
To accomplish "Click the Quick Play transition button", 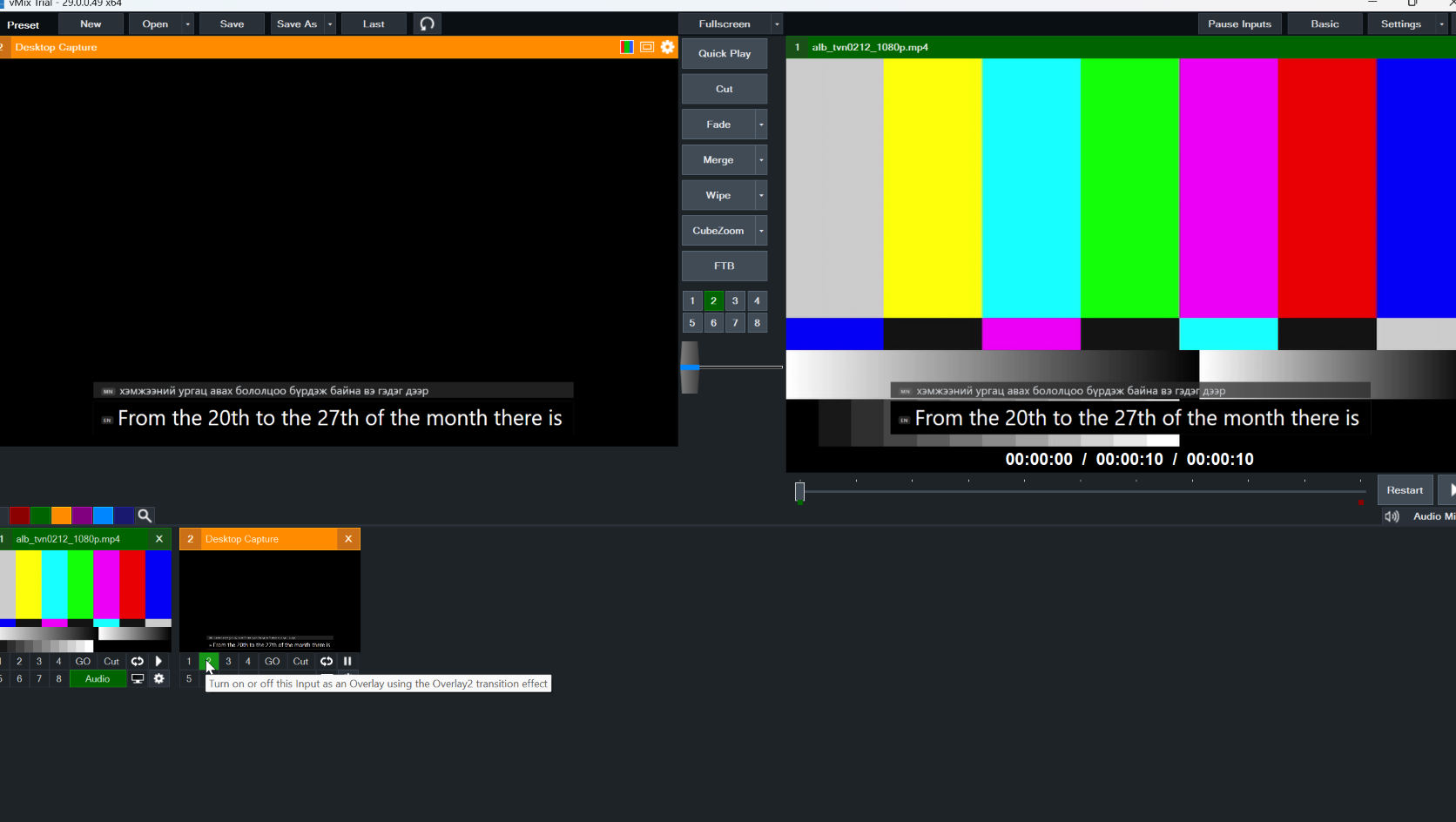I will [x=725, y=53].
